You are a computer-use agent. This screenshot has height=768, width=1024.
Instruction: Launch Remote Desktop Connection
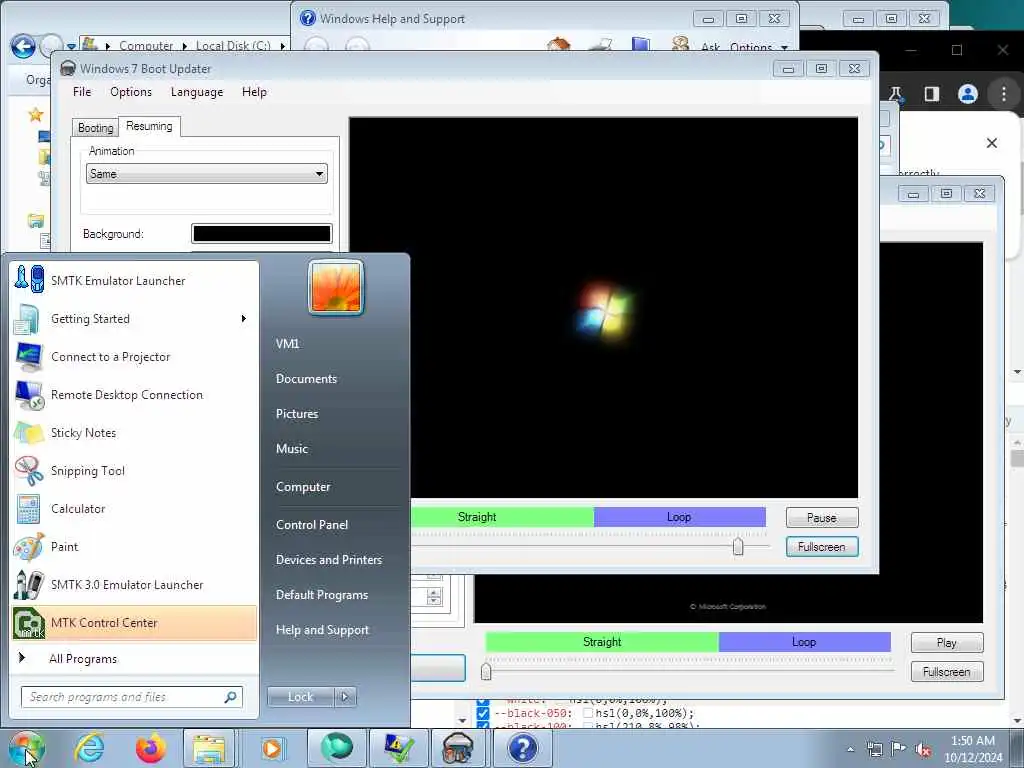click(134, 394)
